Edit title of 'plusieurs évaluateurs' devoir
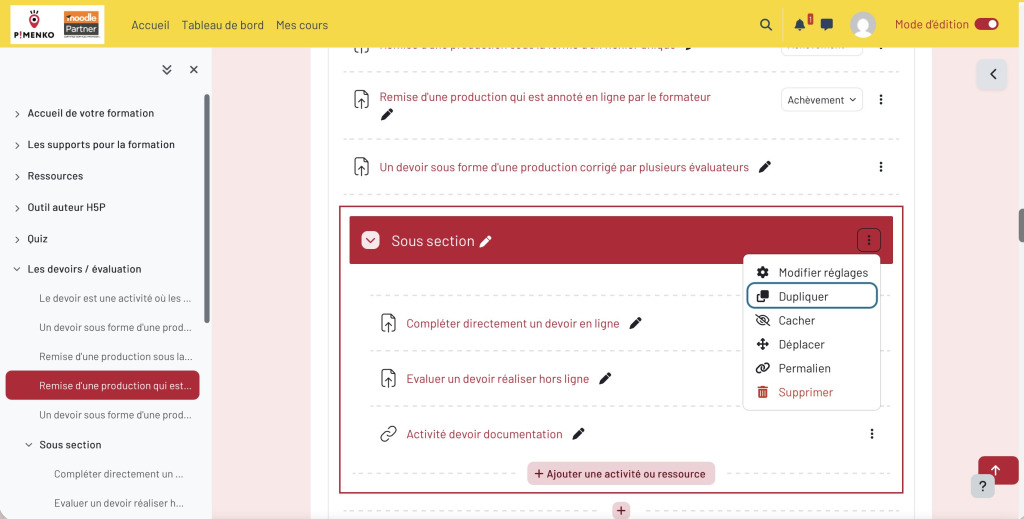The height and width of the screenshot is (519, 1024). (x=765, y=167)
